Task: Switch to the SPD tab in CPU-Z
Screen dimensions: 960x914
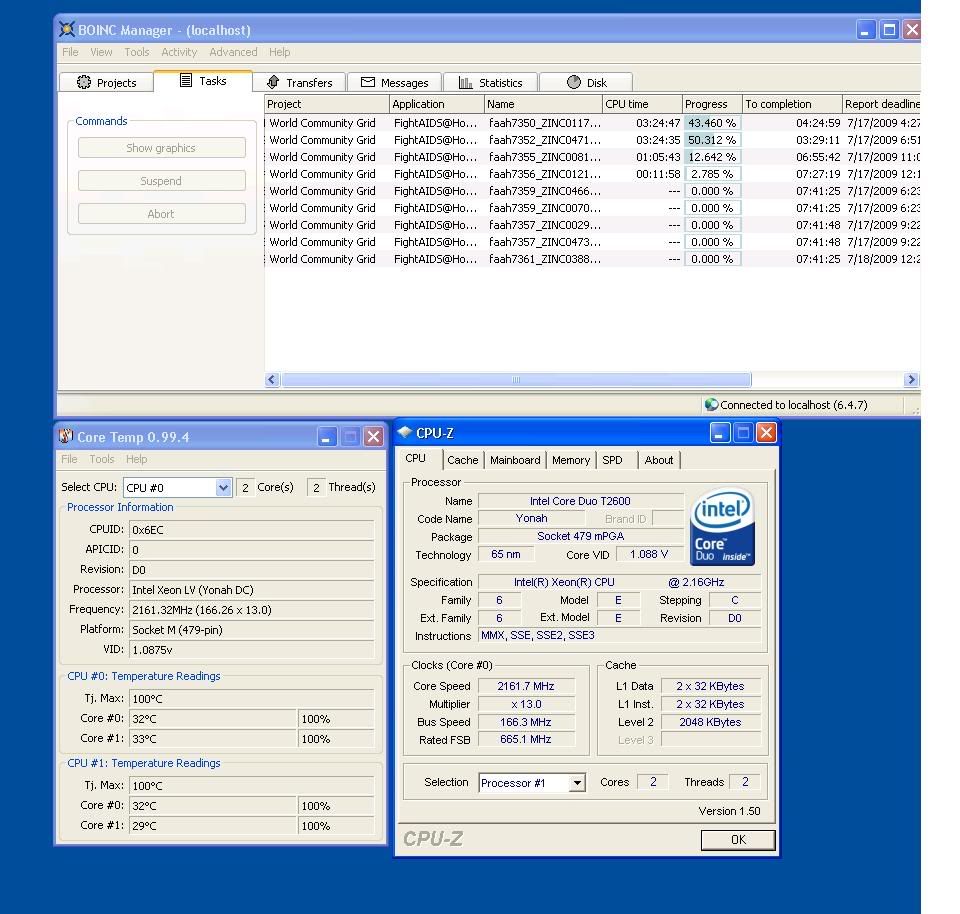Action: 612,460
